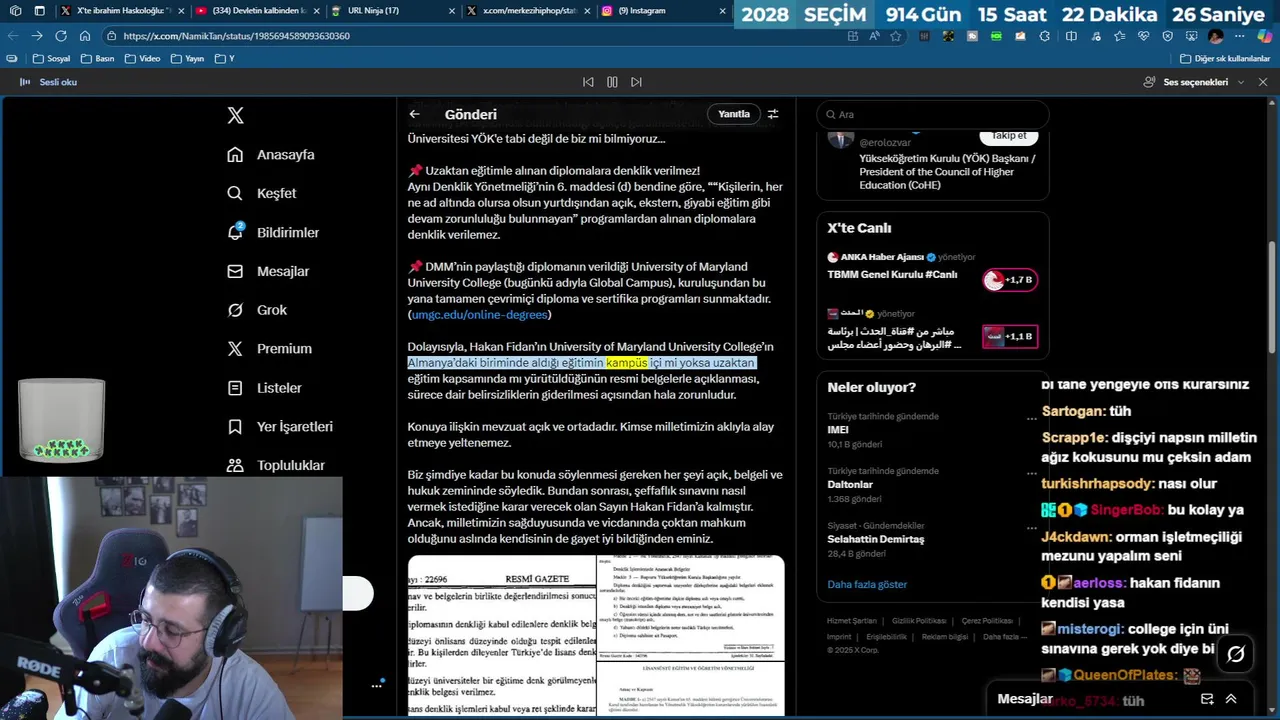This screenshot has width=1280, height=720.
Task: Click the round Grok button above the Mesajlar drawer
Action: point(1235,654)
